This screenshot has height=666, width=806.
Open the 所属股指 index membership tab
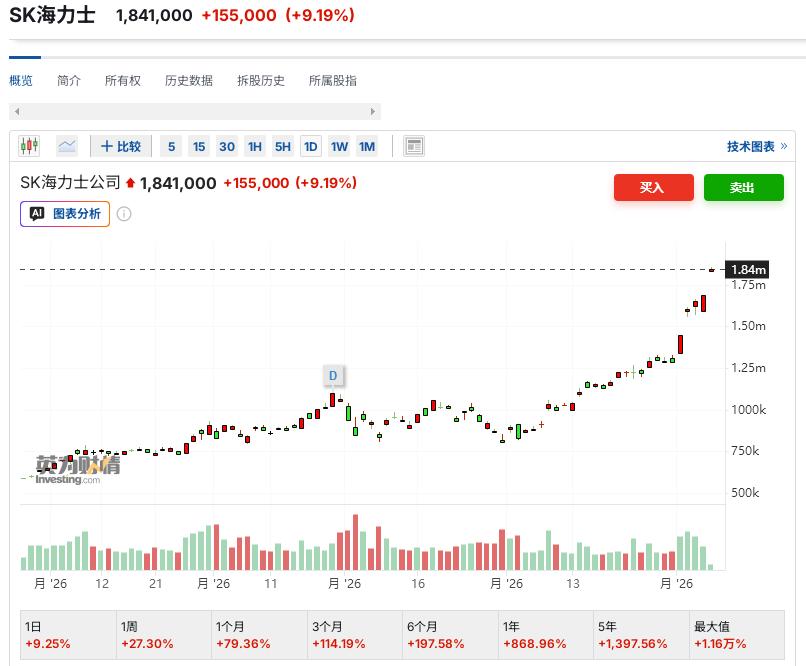pos(333,81)
